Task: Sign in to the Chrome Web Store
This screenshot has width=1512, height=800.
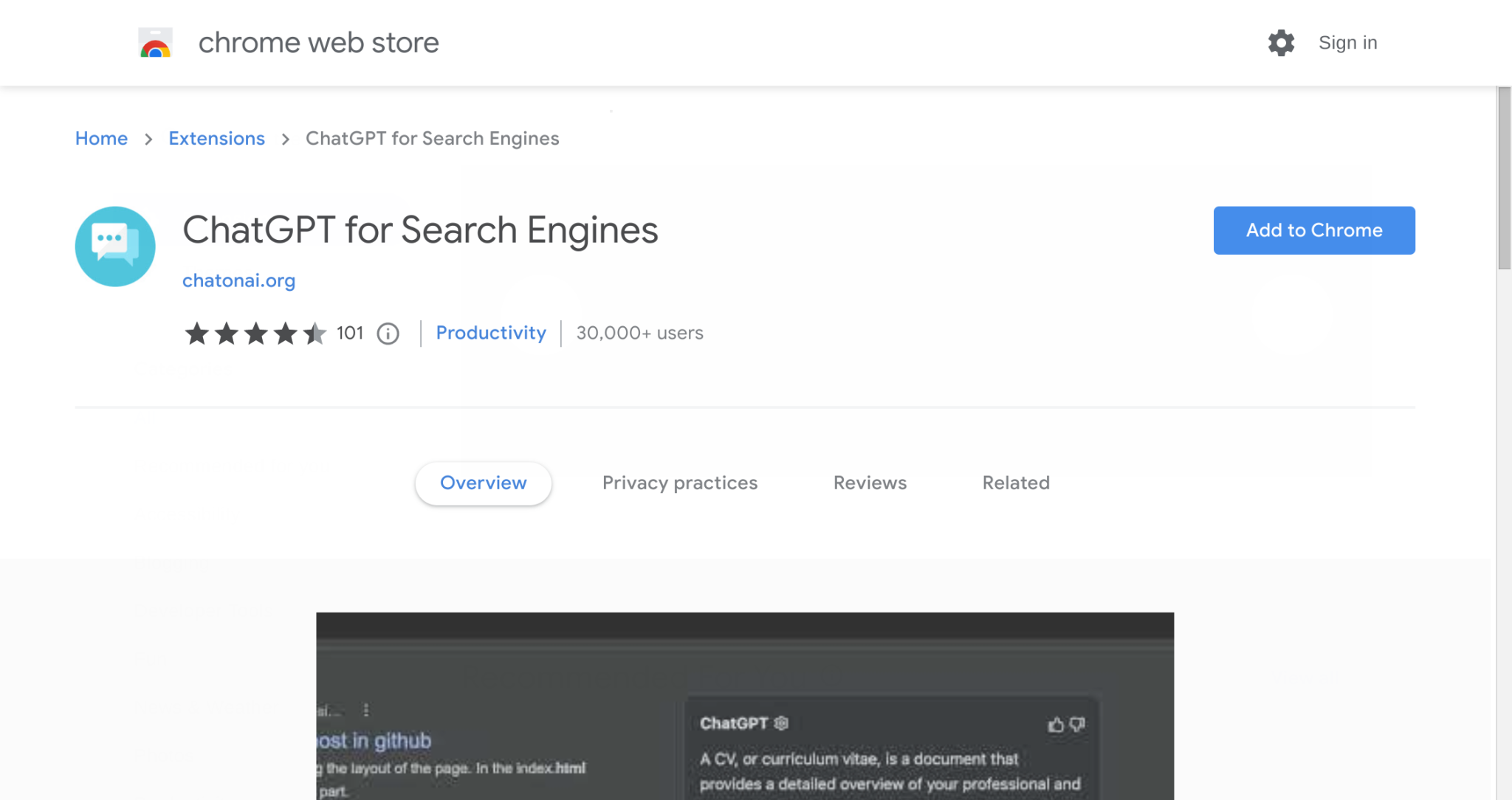Action: tap(1348, 43)
